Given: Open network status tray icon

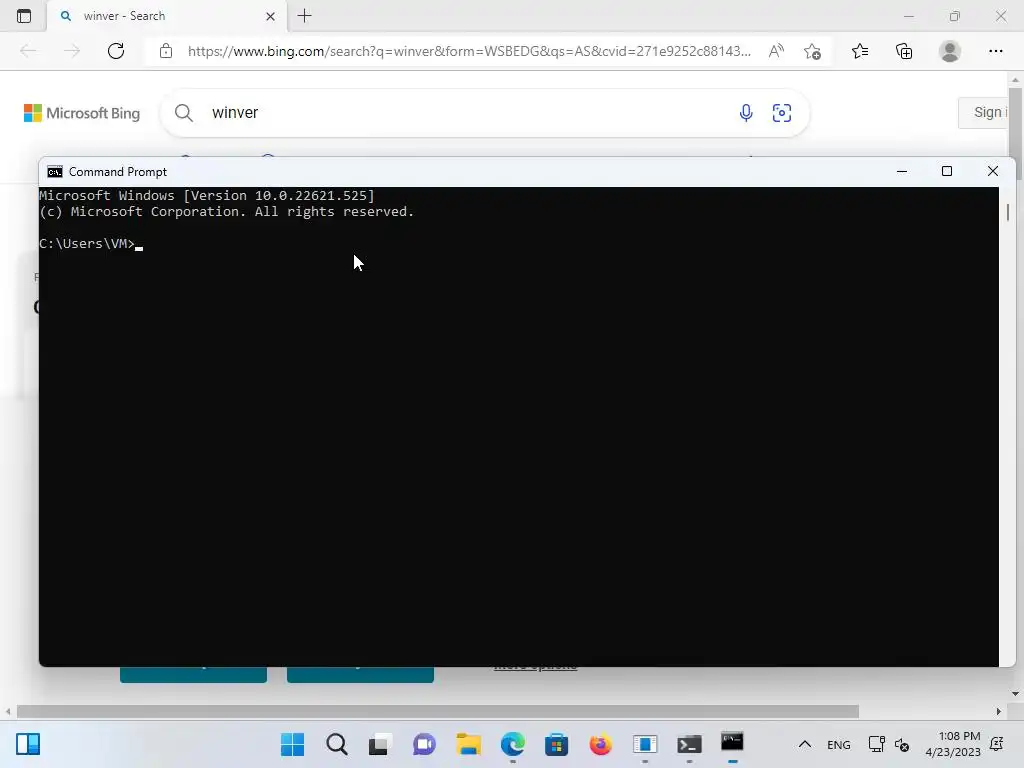Looking at the screenshot, I should point(876,744).
